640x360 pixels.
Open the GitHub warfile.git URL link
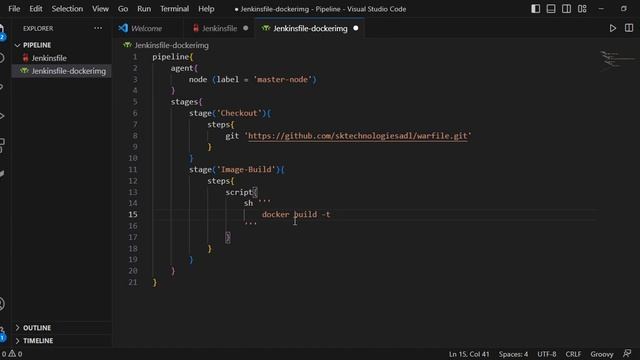pos(358,136)
